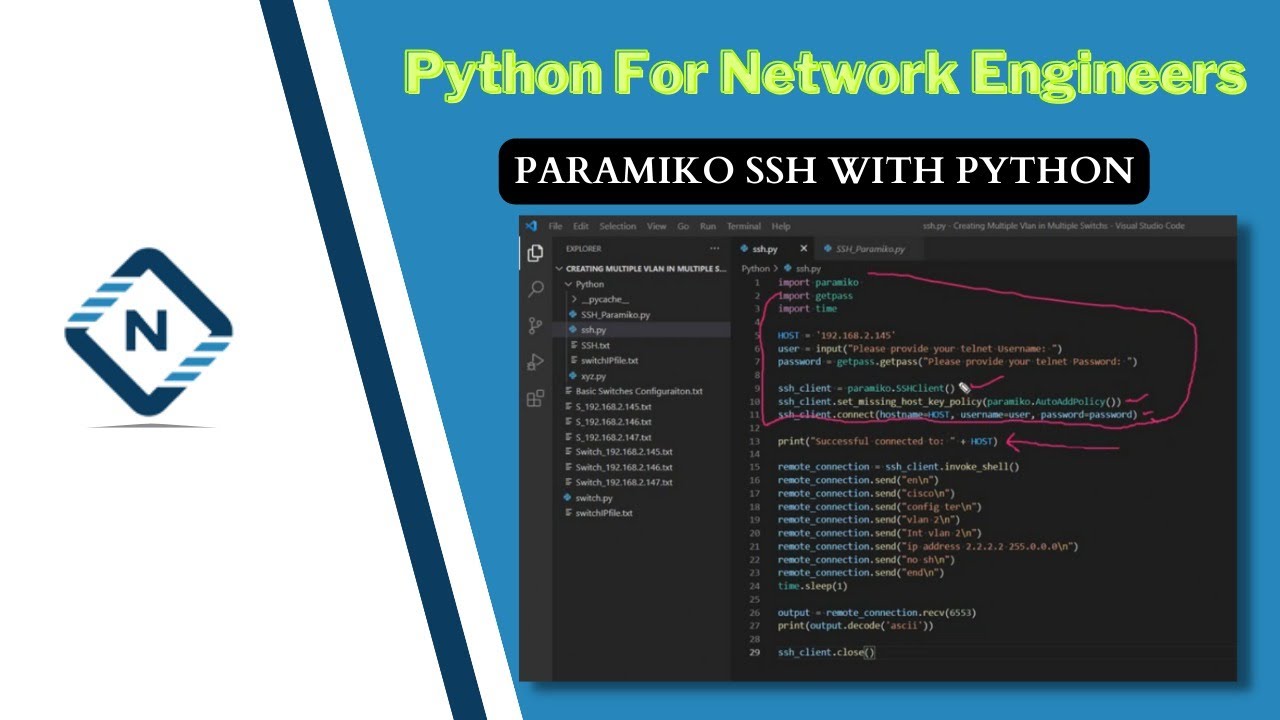
Task: Click the 'import getpass' code line
Action: click(814, 296)
